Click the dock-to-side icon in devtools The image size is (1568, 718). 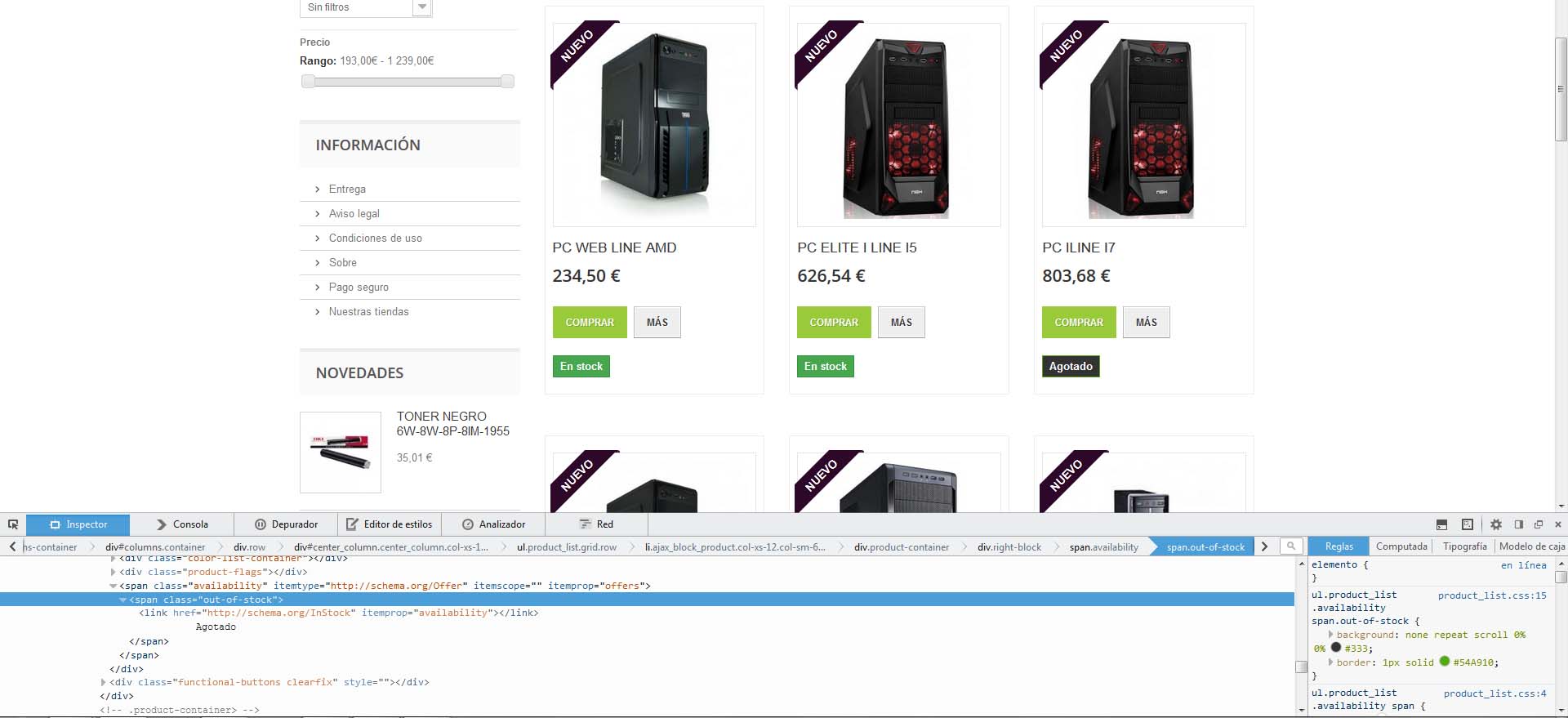pos(1519,524)
